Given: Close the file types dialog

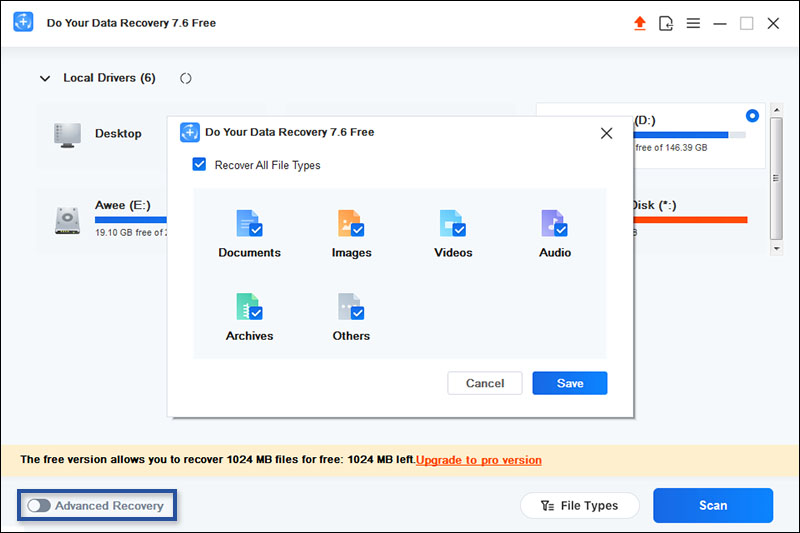Looking at the screenshot, I should click(x=606, y=133).
